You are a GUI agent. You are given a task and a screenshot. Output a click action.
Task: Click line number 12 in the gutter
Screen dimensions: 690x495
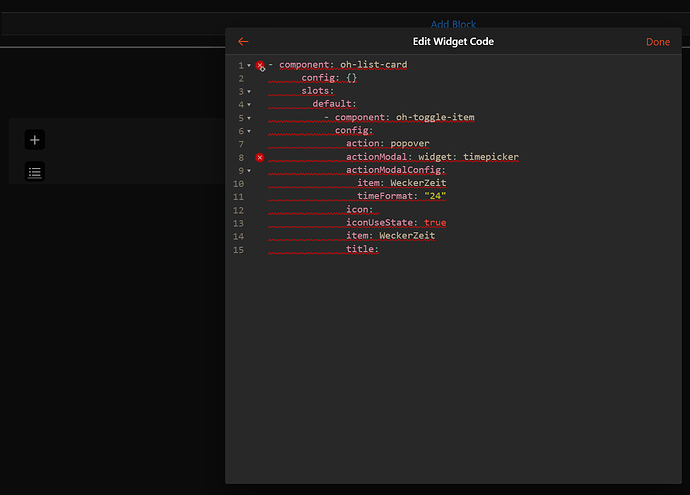tap(238, 210)
